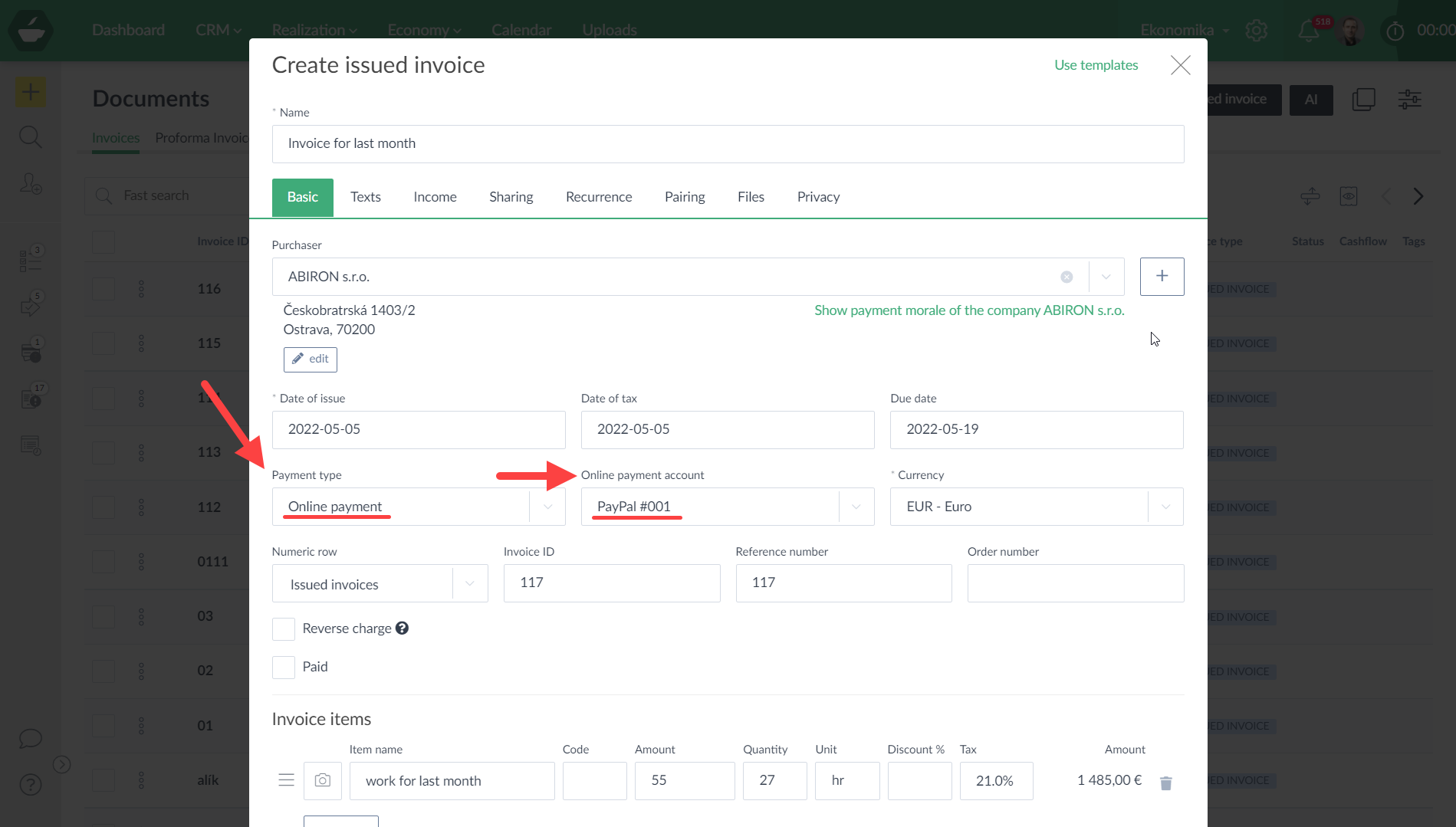Expand the Currency EUR - Euro dropdown
The height and width of the screenshot is (827, 1456).
click(1165, 507)
